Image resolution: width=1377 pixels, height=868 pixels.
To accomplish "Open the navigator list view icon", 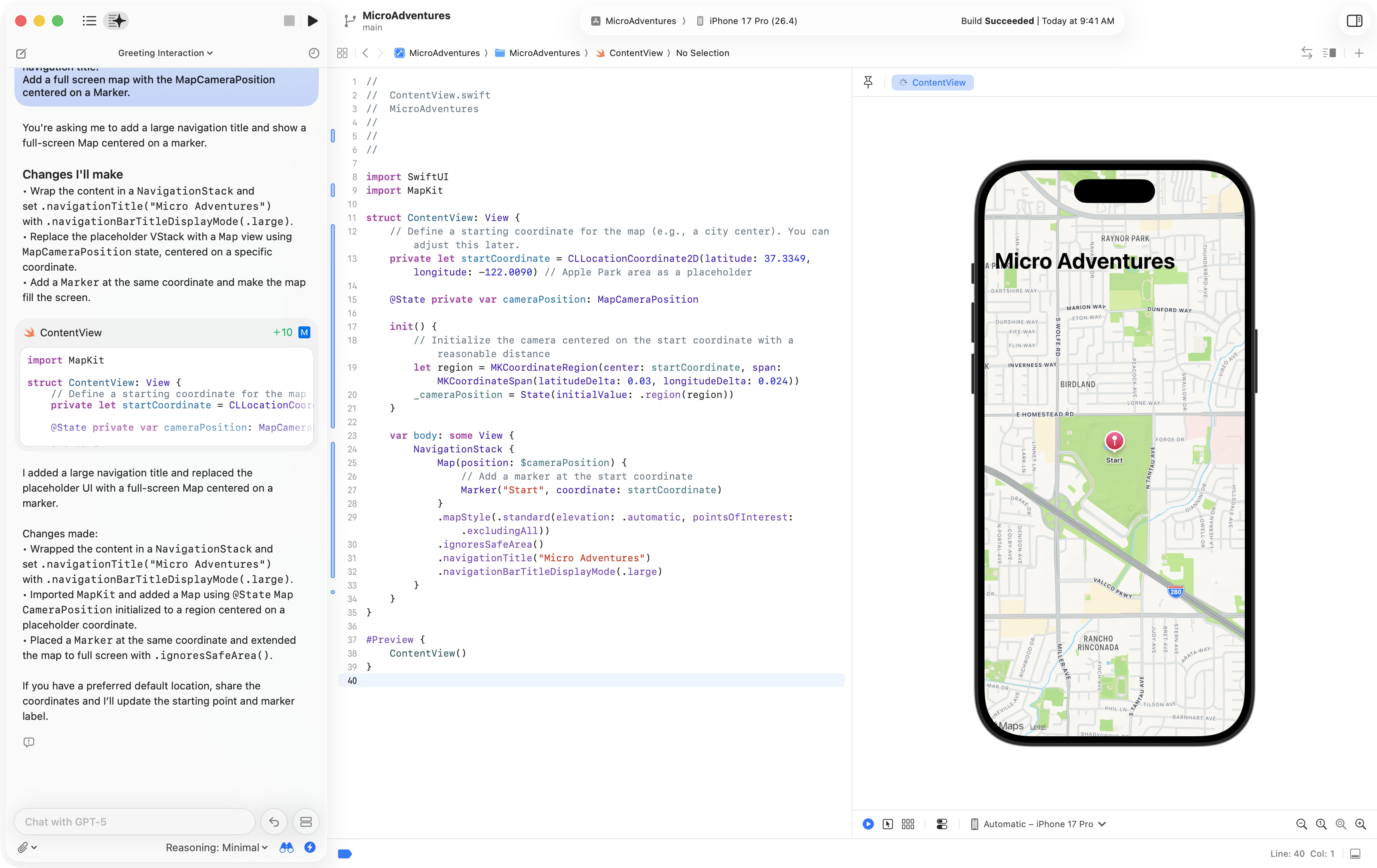I will click(89, 21).
